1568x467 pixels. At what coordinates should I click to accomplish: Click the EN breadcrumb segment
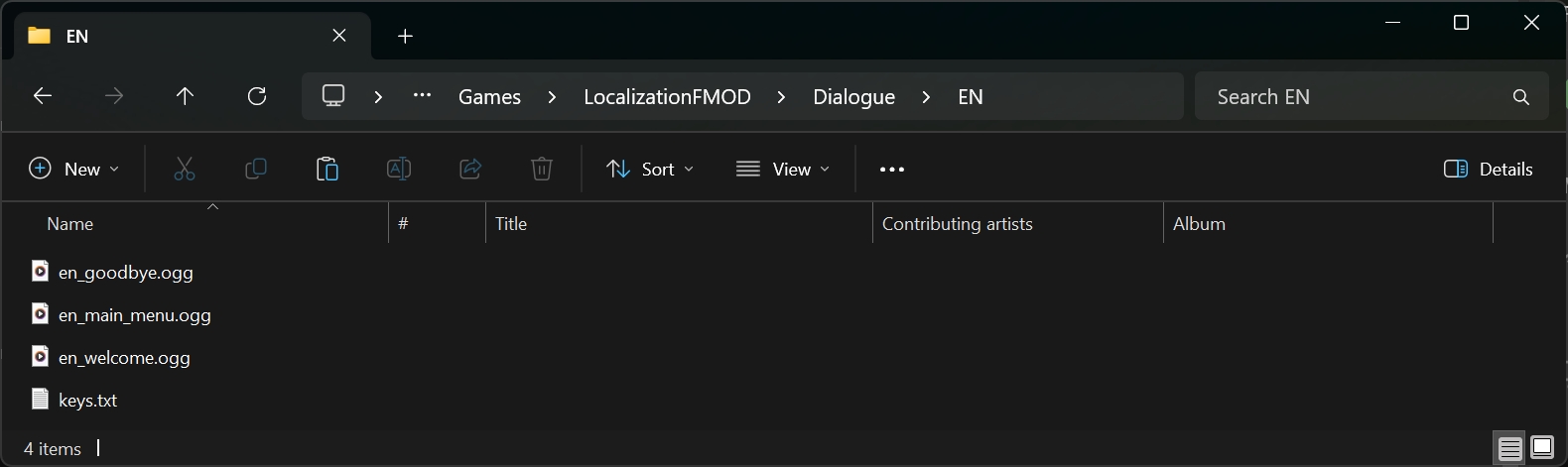click(971, 97)
